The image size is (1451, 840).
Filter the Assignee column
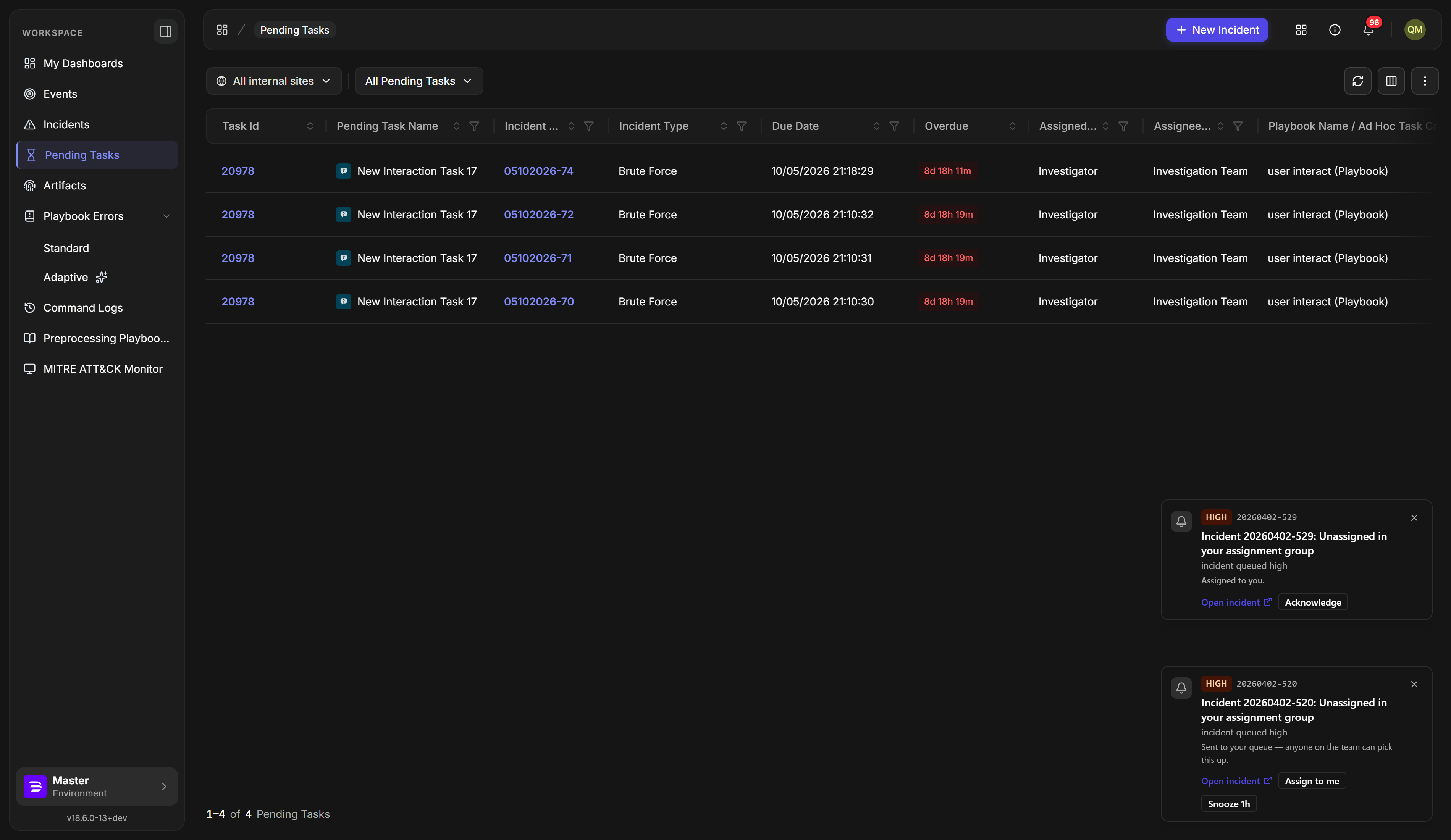point(1238,126)
